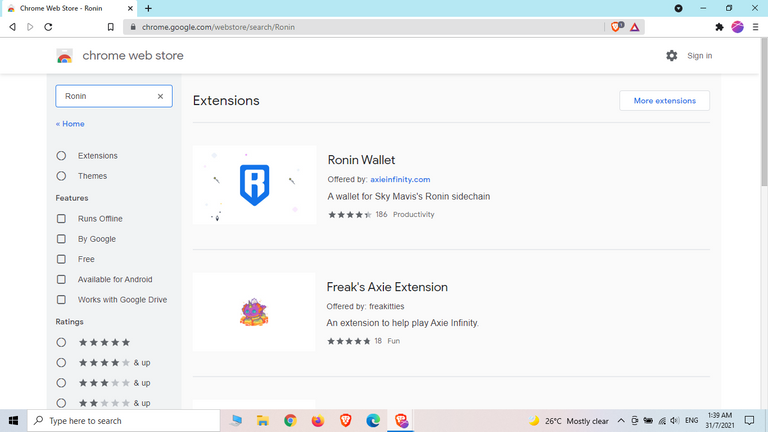The height and width of the screenshot is (432, 768).
Task: Enable the Runs Offline checkbox
Action: (61, 218)
